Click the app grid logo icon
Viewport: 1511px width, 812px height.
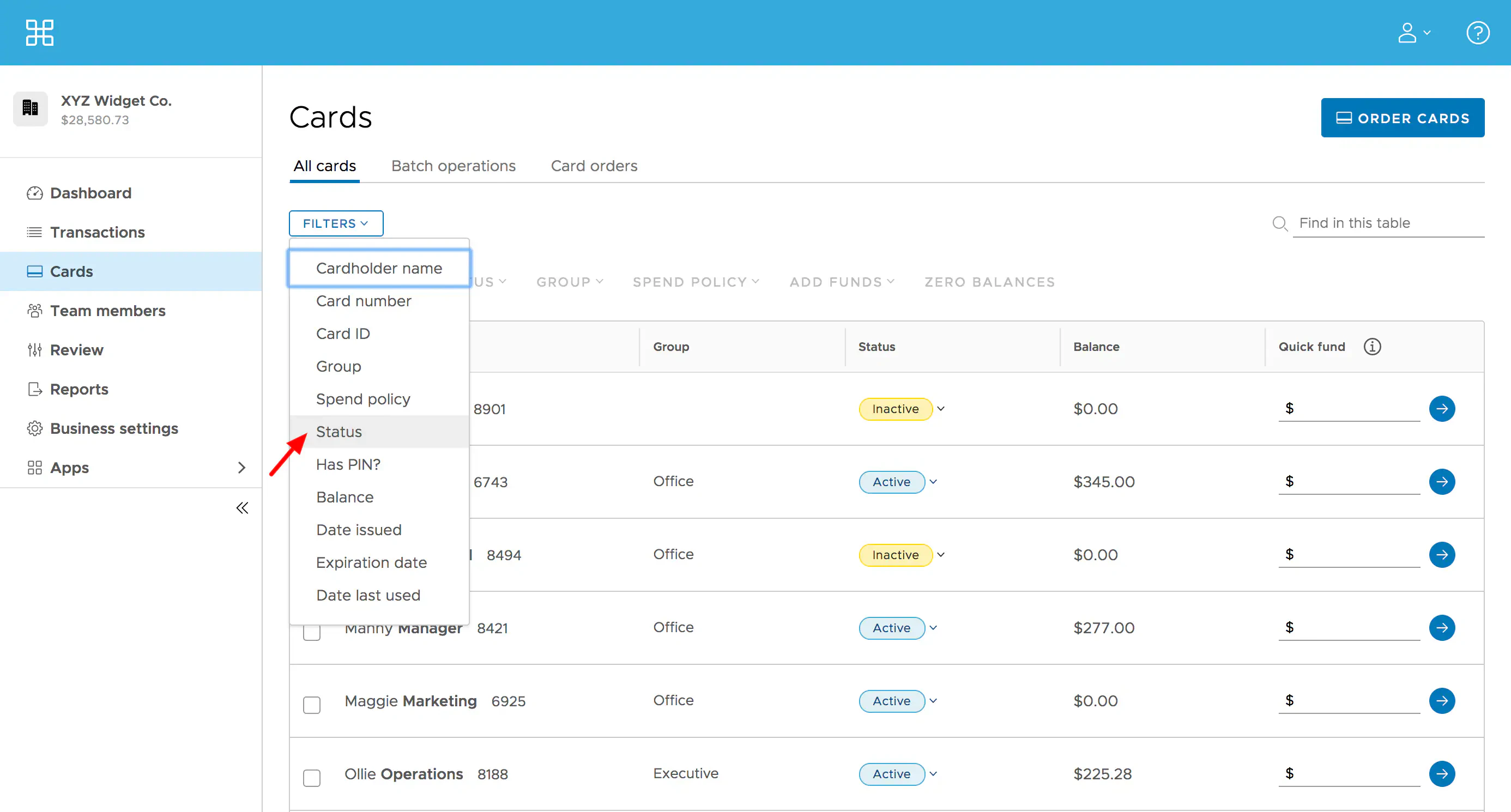point(39,32)
